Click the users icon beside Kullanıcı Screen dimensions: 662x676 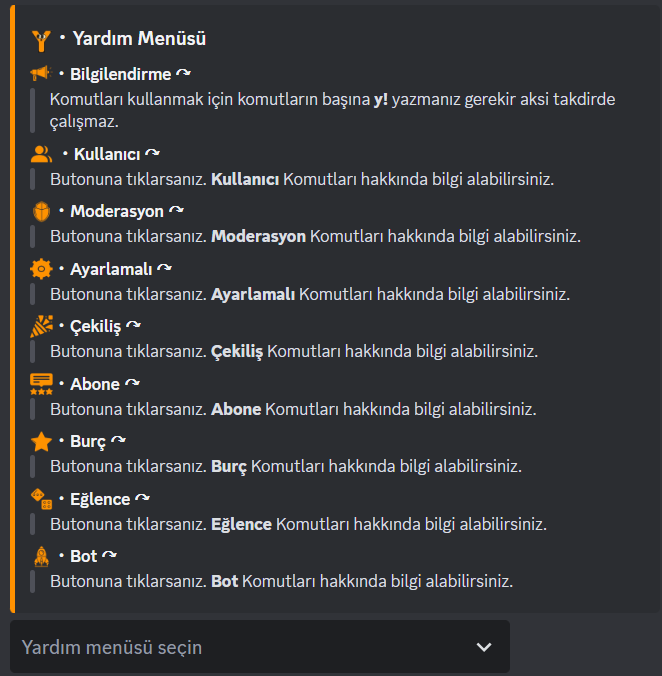coord(41,154)
